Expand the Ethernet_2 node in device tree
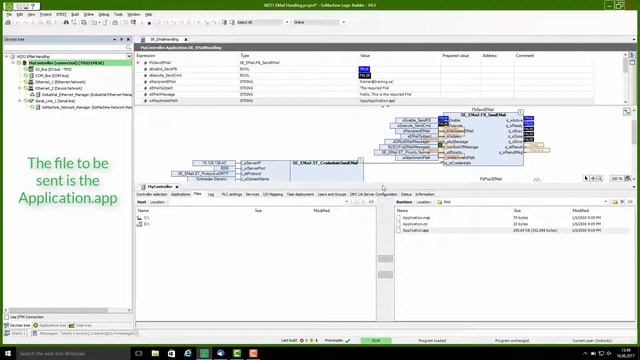640x360 pixels. (x=20, y=88)
